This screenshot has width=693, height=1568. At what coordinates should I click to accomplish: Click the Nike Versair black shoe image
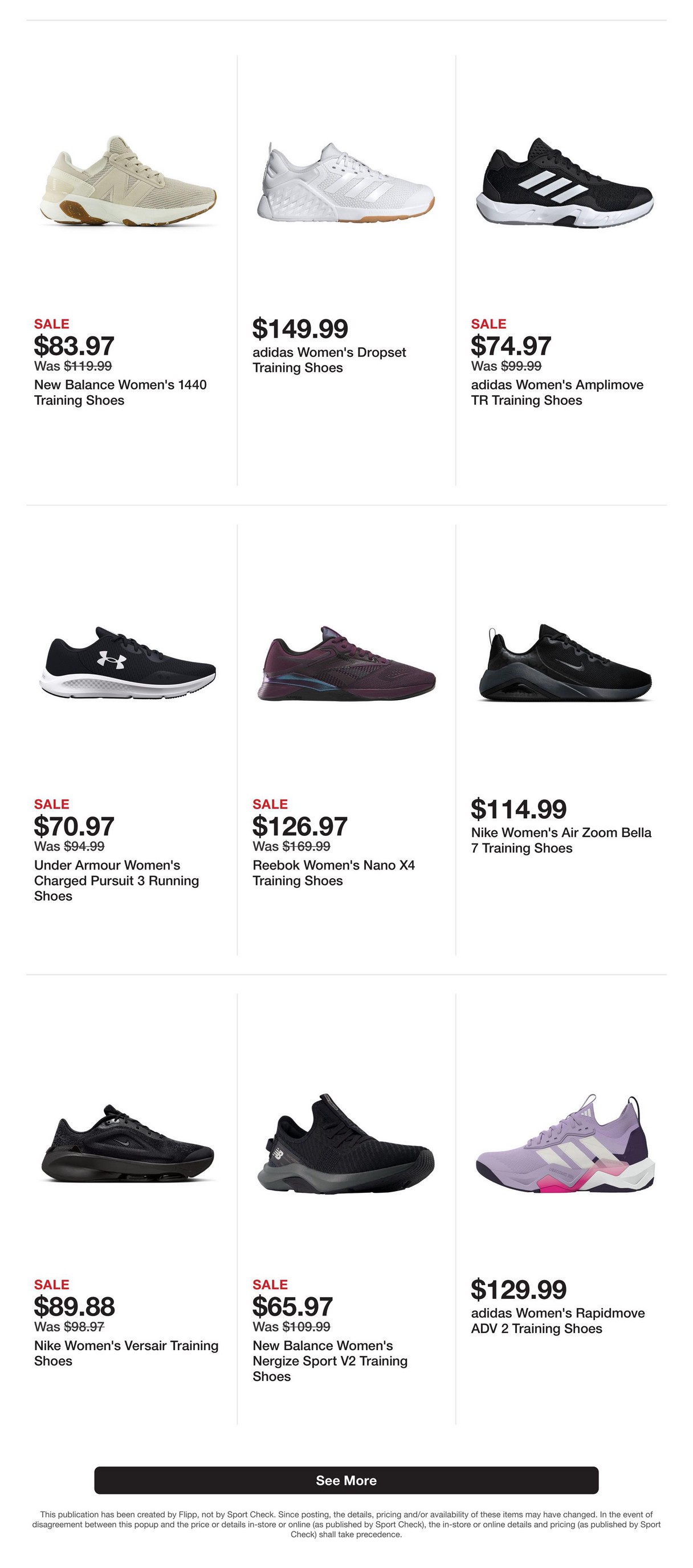(128, 1144)
